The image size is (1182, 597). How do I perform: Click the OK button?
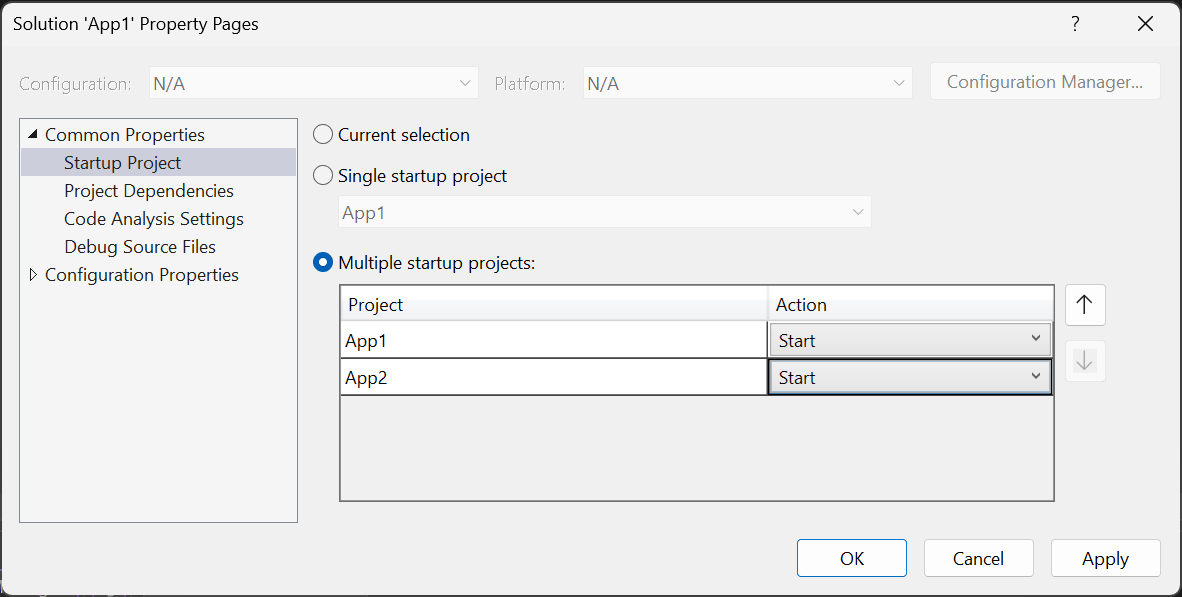852,559
